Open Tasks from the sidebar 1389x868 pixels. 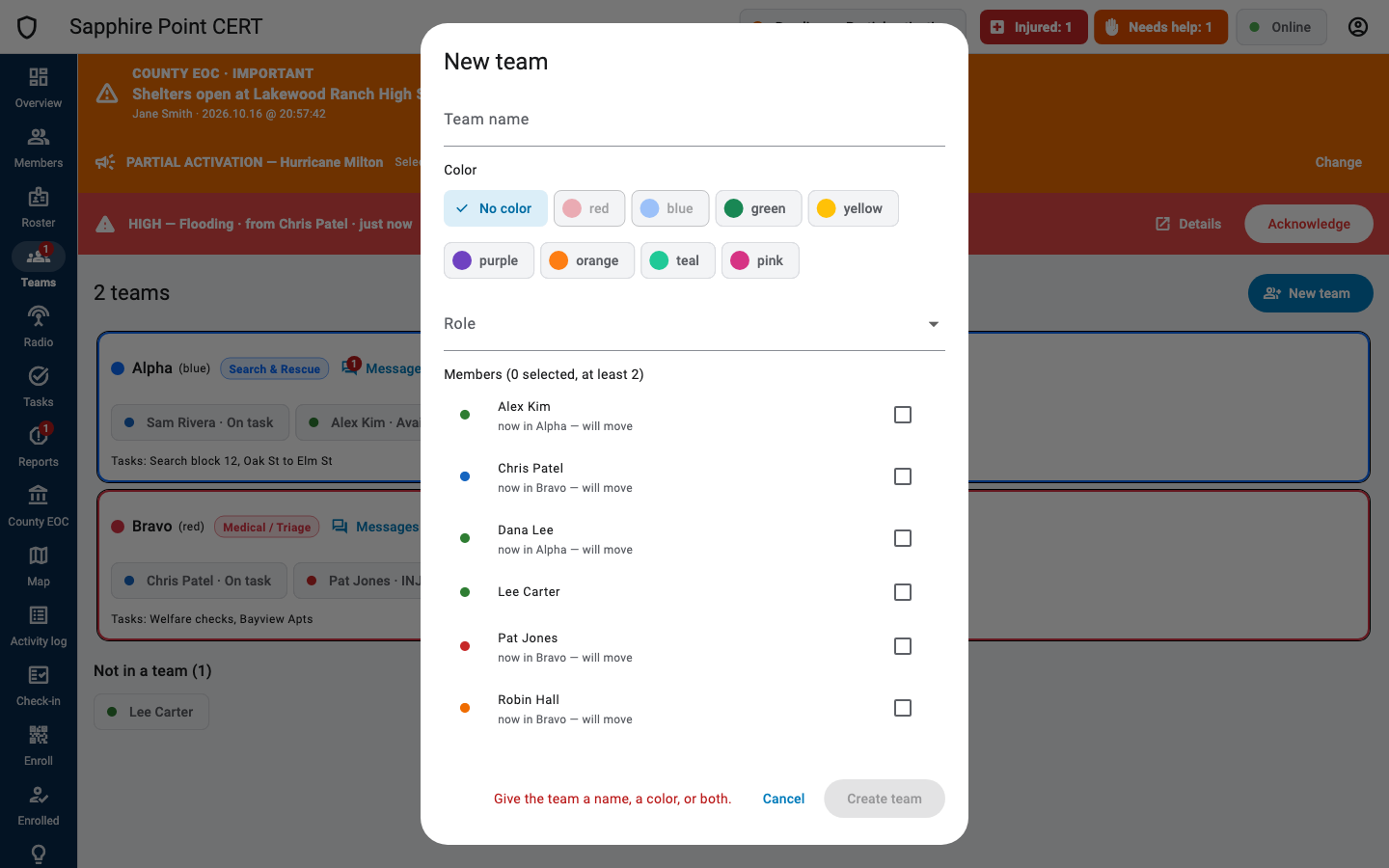(x=39, y=387)
